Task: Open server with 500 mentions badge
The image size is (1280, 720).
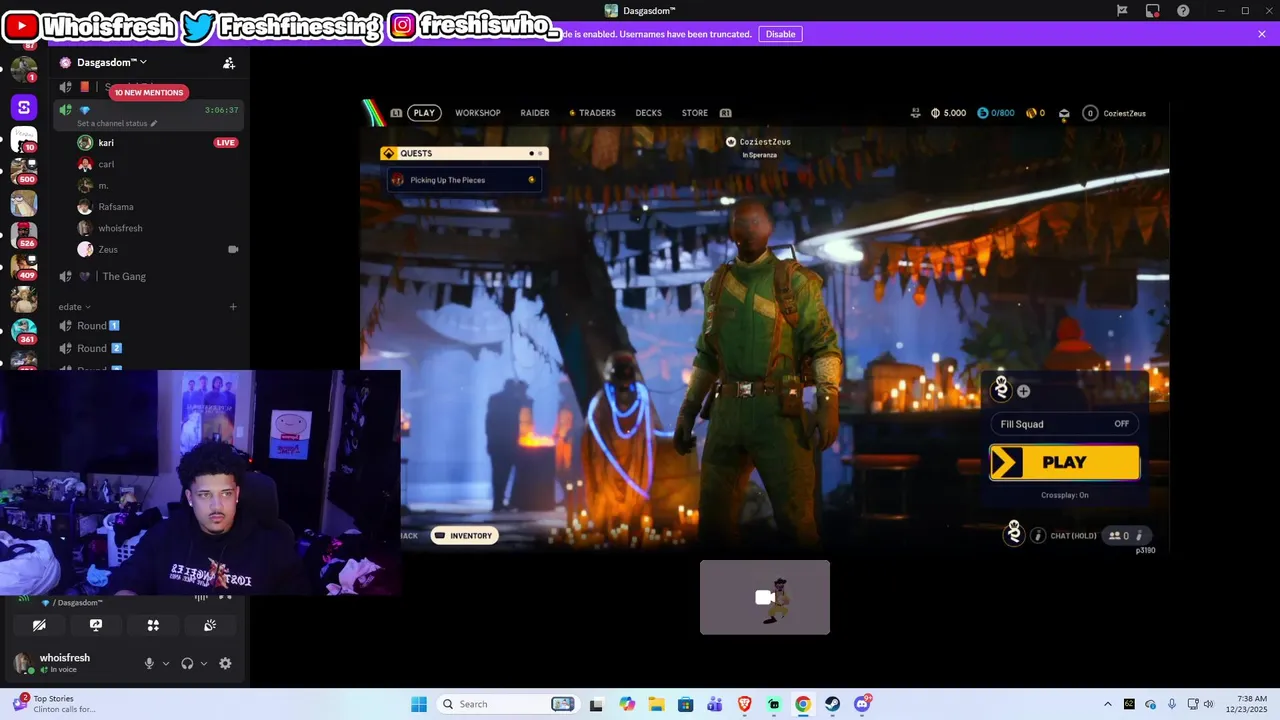Action: click(x=24, y=171)
